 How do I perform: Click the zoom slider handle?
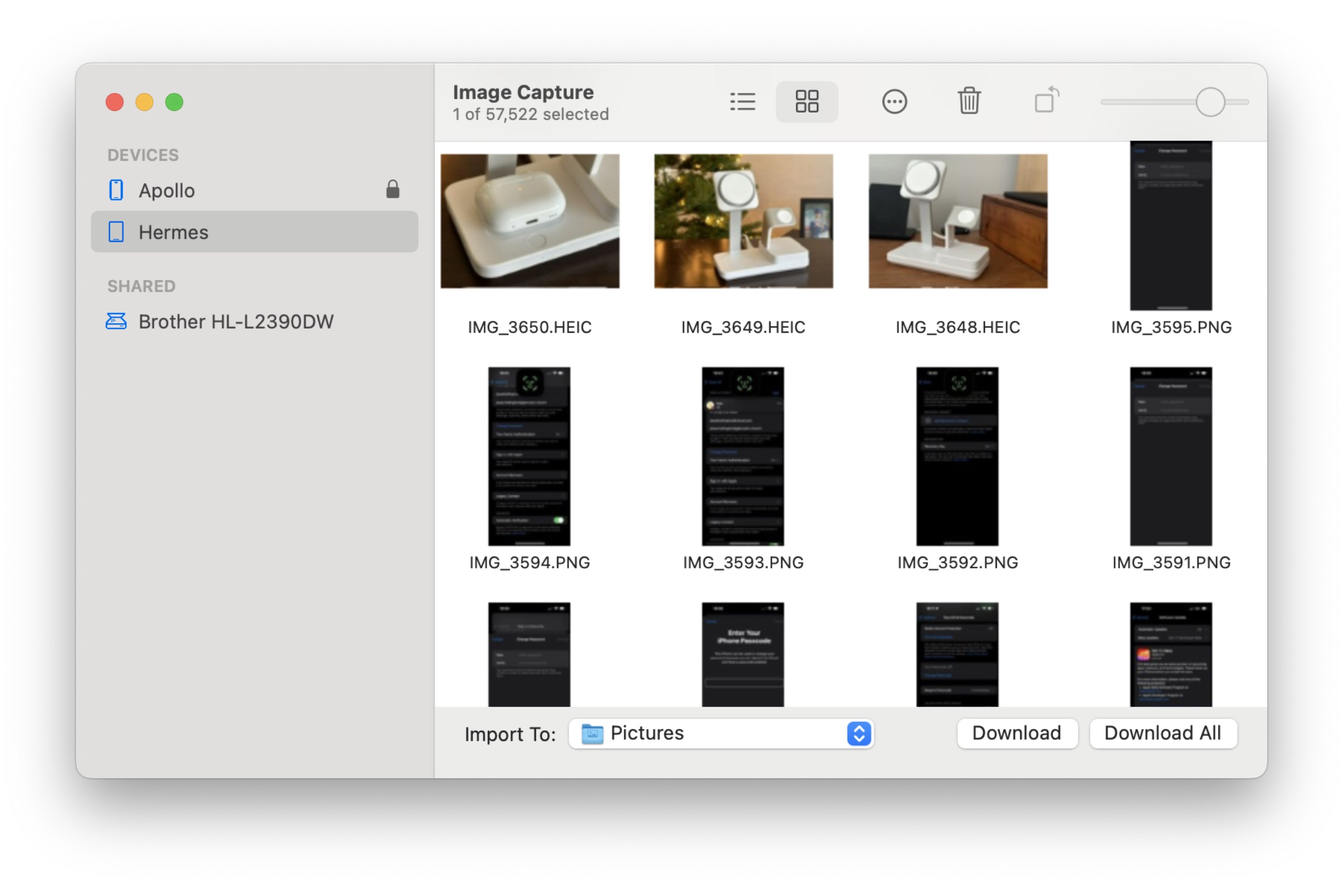point(1209,101)
